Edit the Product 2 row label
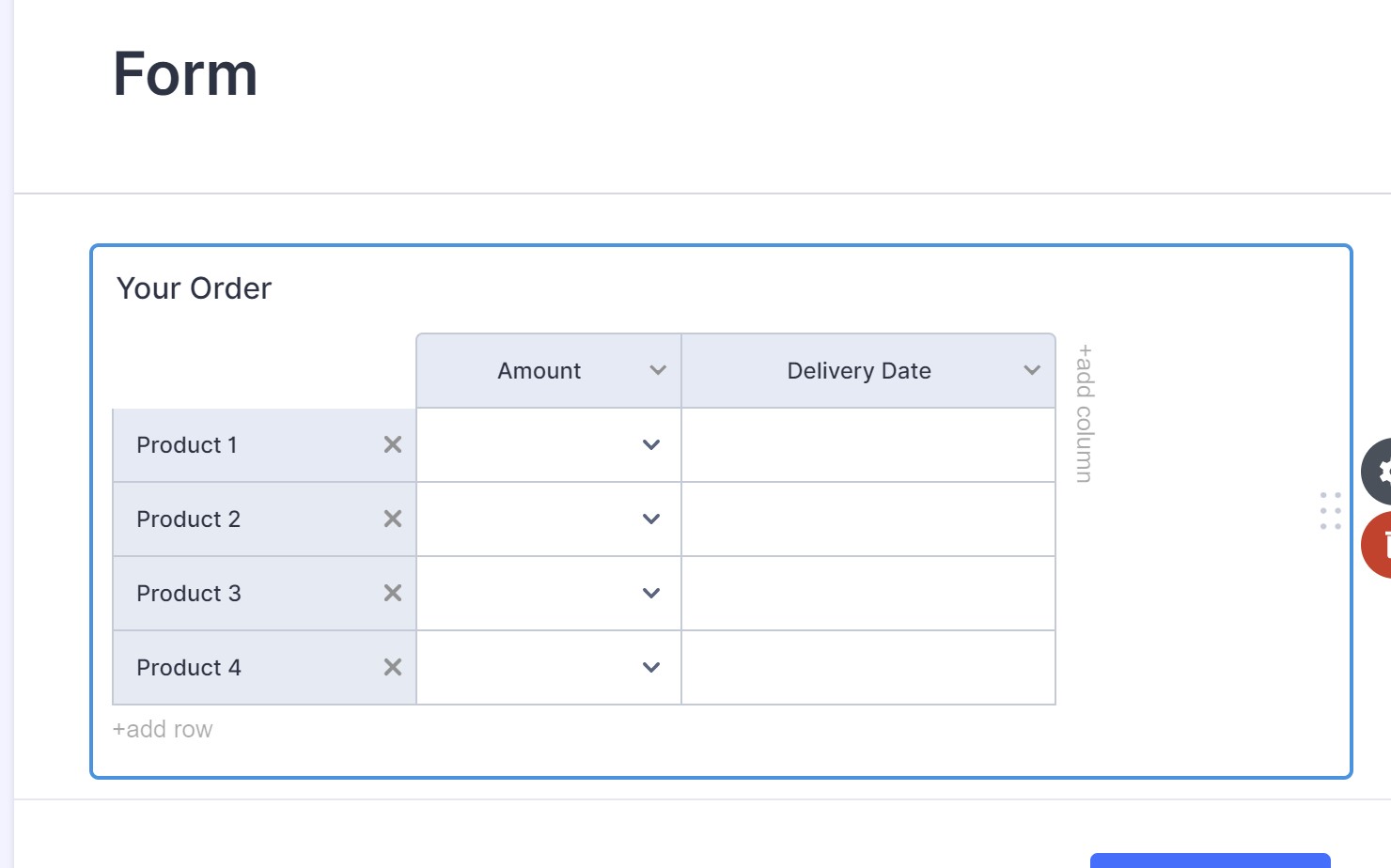Viewport: 1391px width, 868px height. (x=189, y=519)
